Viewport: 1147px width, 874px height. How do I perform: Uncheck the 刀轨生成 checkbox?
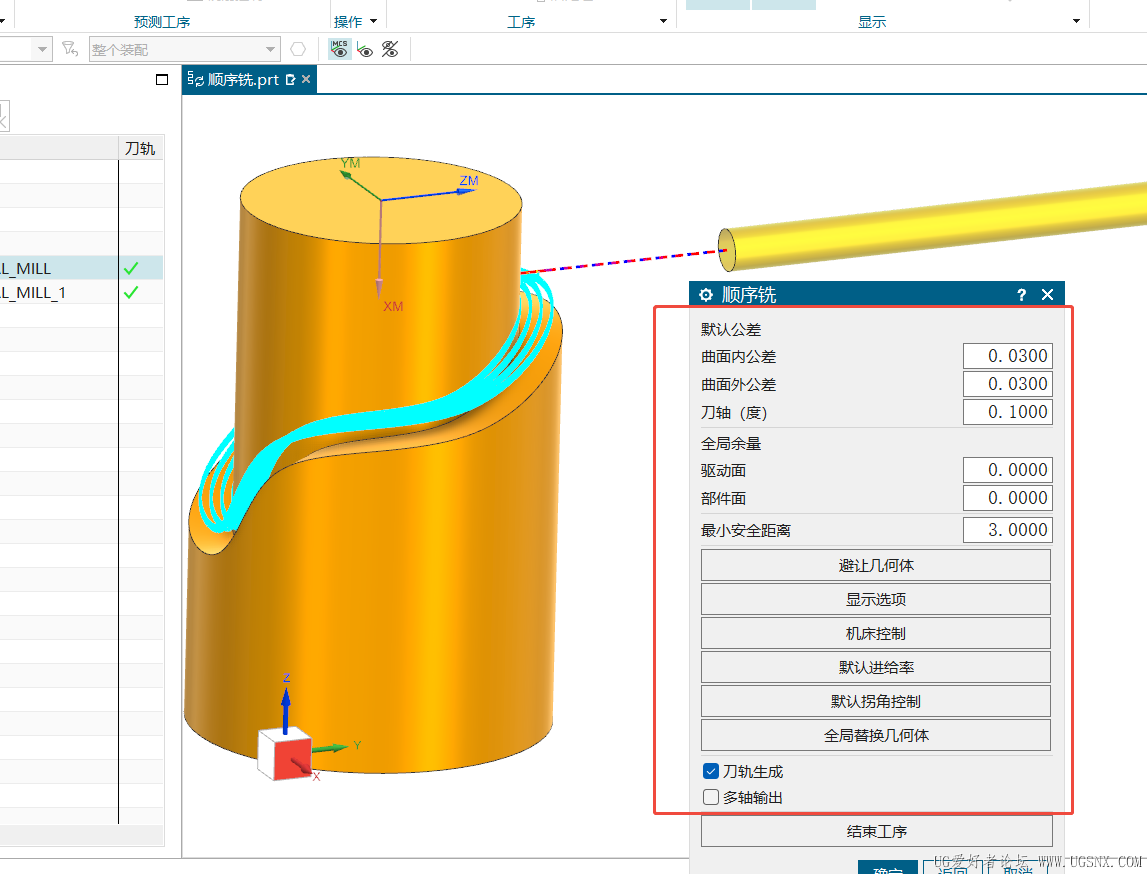click(711, 771)
